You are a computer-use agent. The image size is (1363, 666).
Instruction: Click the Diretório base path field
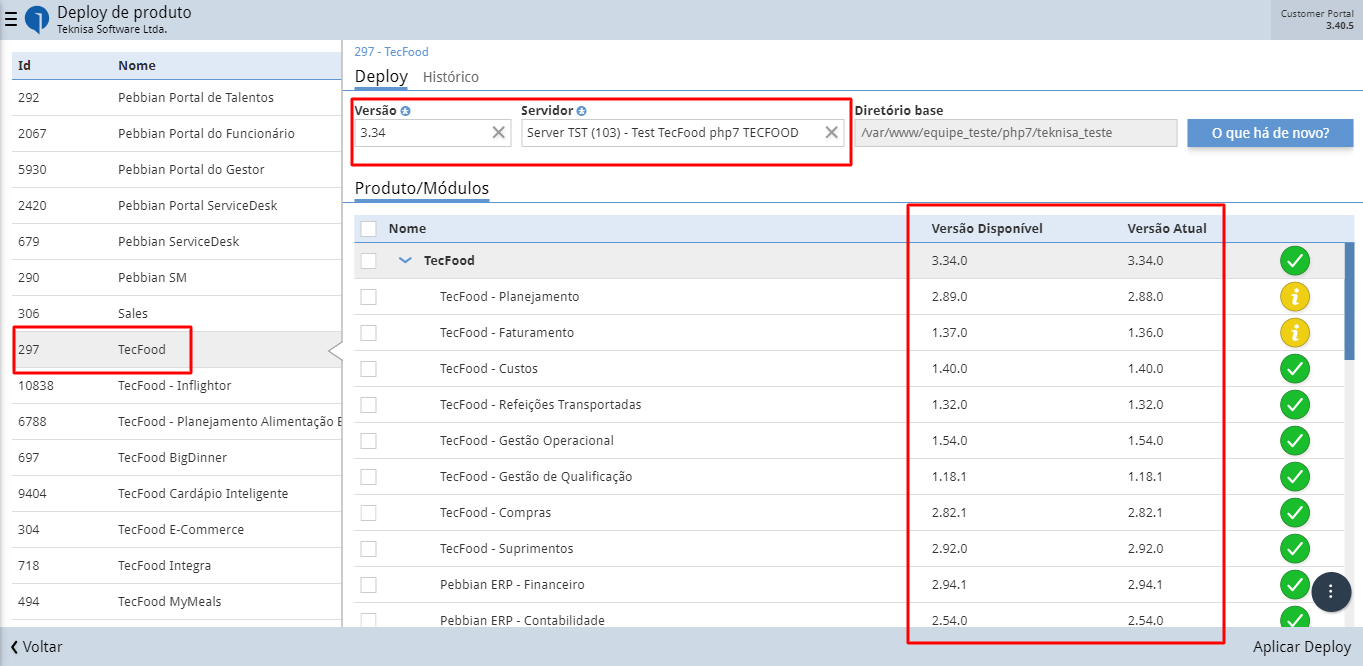1015,133
